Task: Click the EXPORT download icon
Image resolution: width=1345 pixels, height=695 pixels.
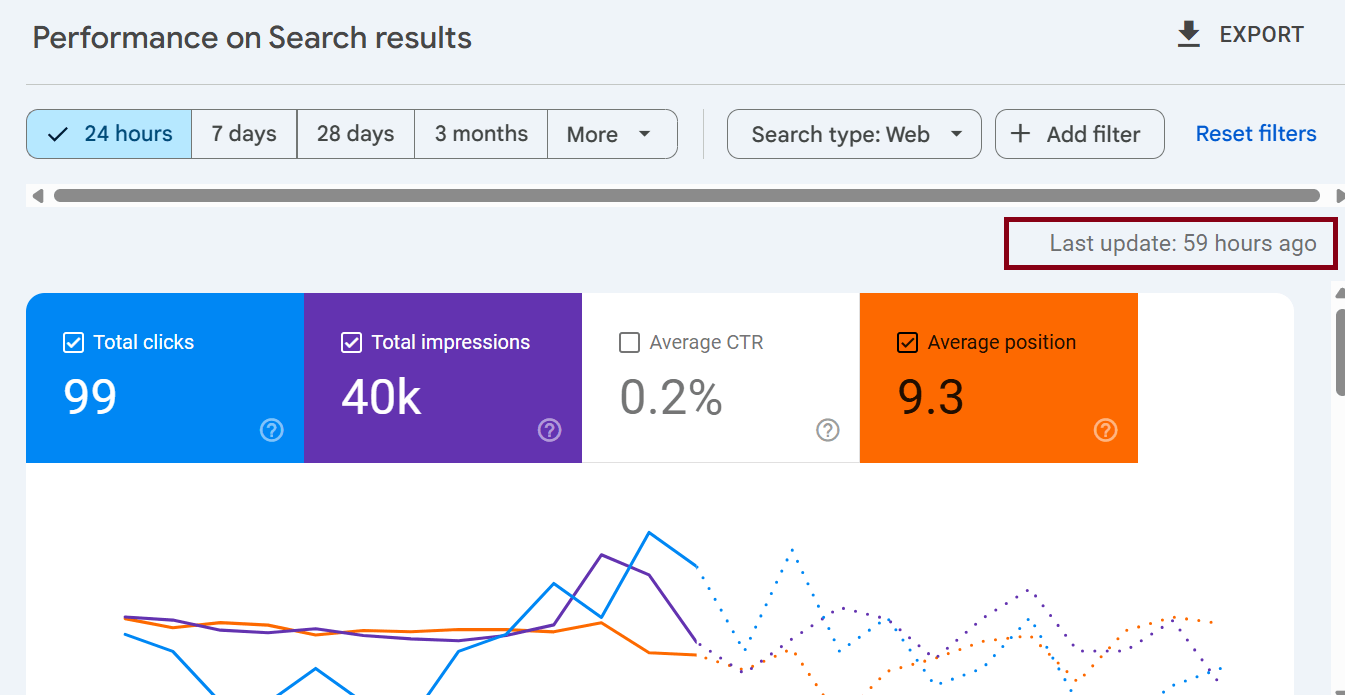Action: [x=1188, y=33]
